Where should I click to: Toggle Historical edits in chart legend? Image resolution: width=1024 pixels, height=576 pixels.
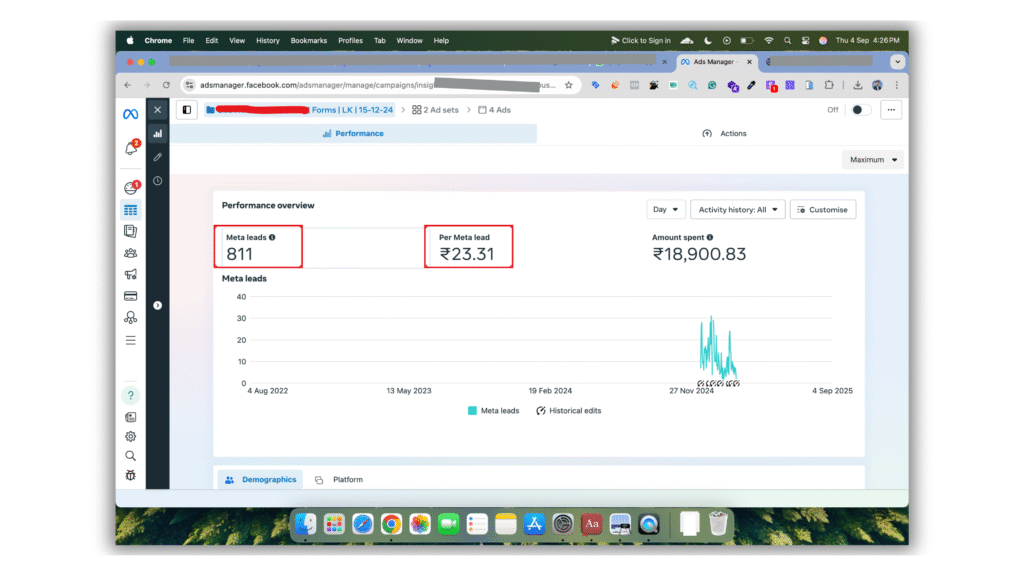[569, 411]
